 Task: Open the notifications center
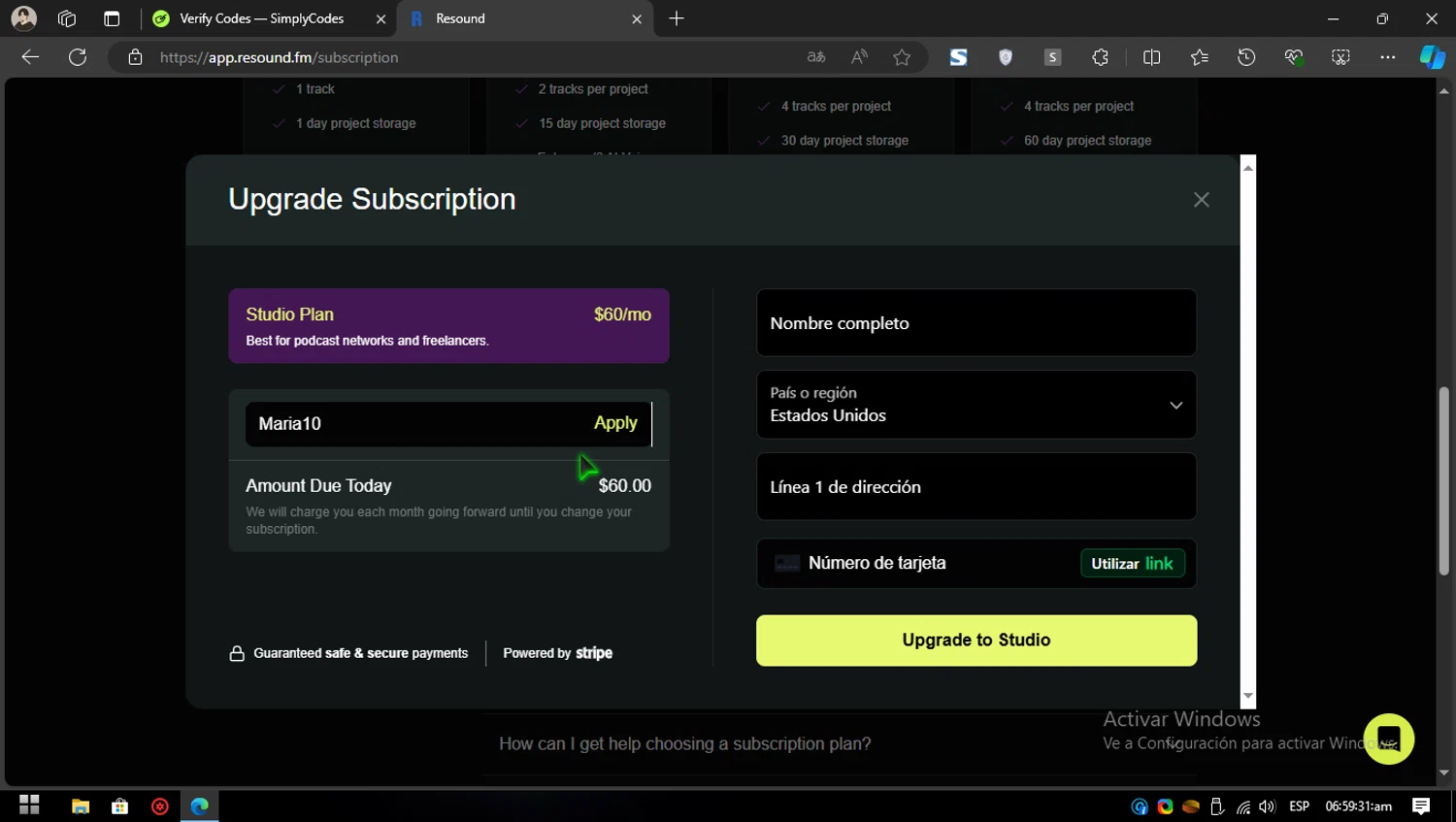pos(1421,806)
